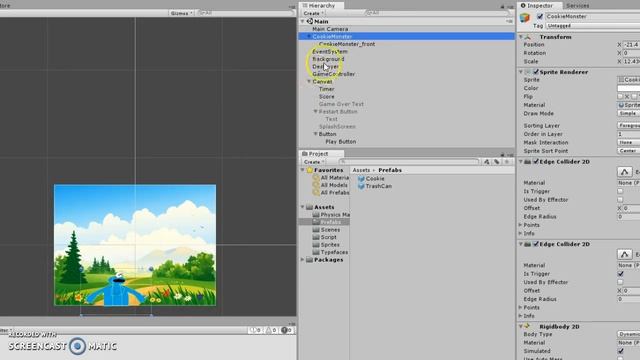
Task: Click Edit Collider button of first Edge Collider
Action: tap(624, 172)
